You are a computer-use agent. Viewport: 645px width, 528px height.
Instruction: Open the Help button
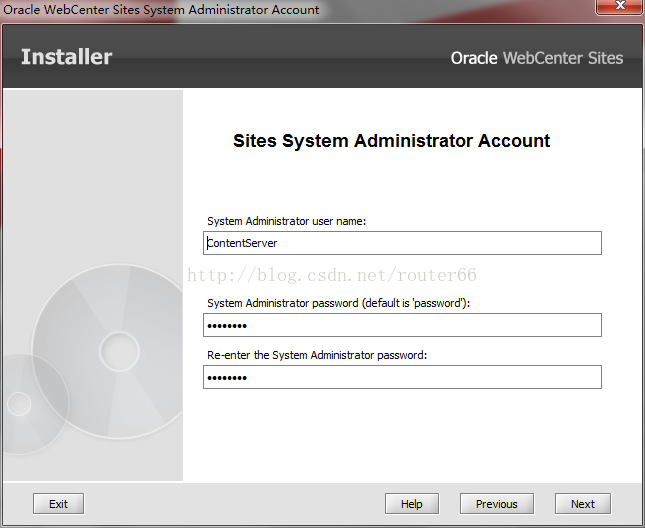[x=412, y=504]
